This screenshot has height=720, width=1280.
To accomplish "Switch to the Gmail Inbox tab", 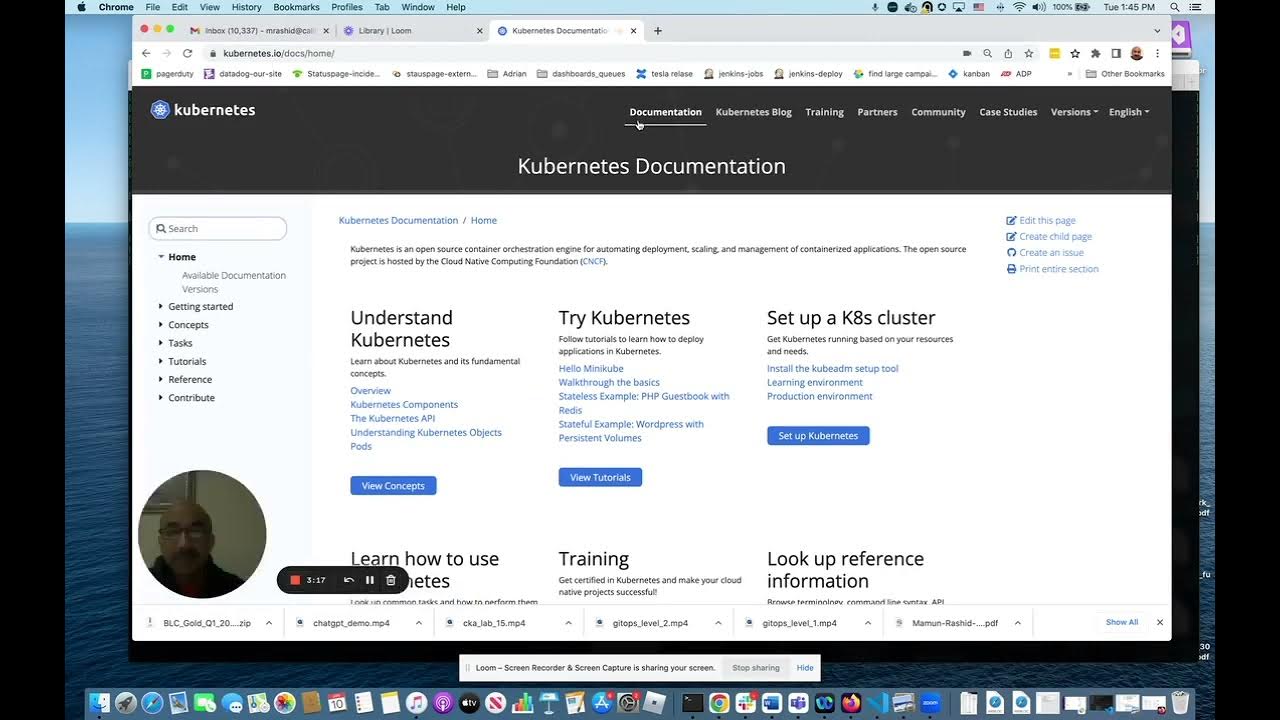I will 258,31.
